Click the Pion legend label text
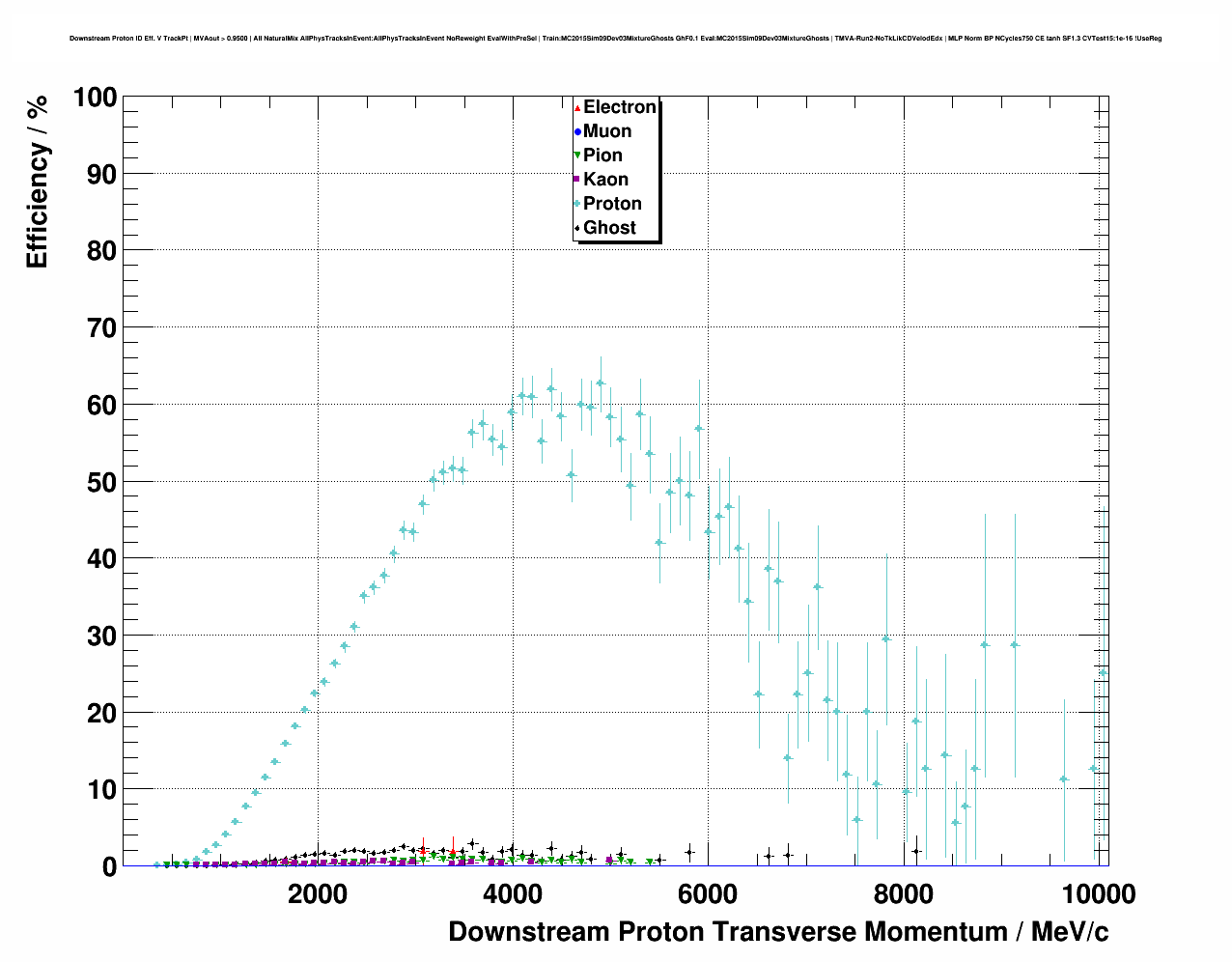1232x962 pixels. tap(602, 156)
